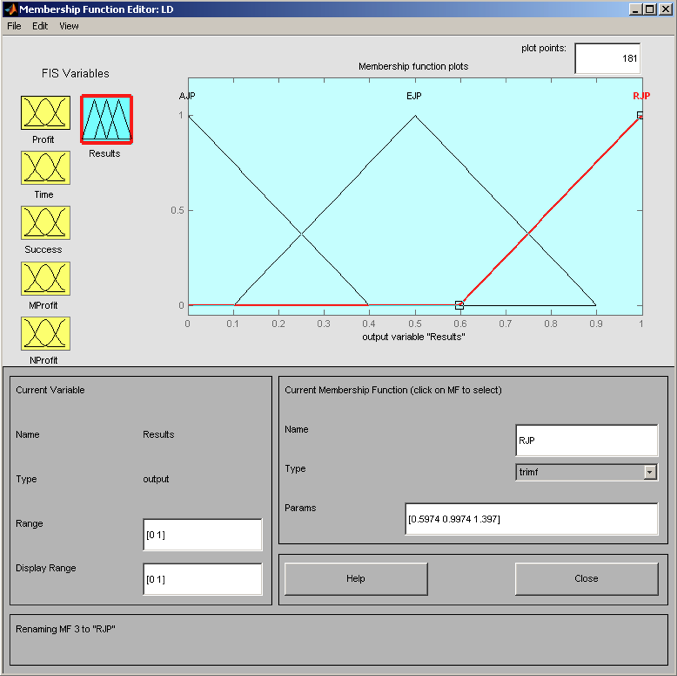Select the AJP membership function label

187,96
